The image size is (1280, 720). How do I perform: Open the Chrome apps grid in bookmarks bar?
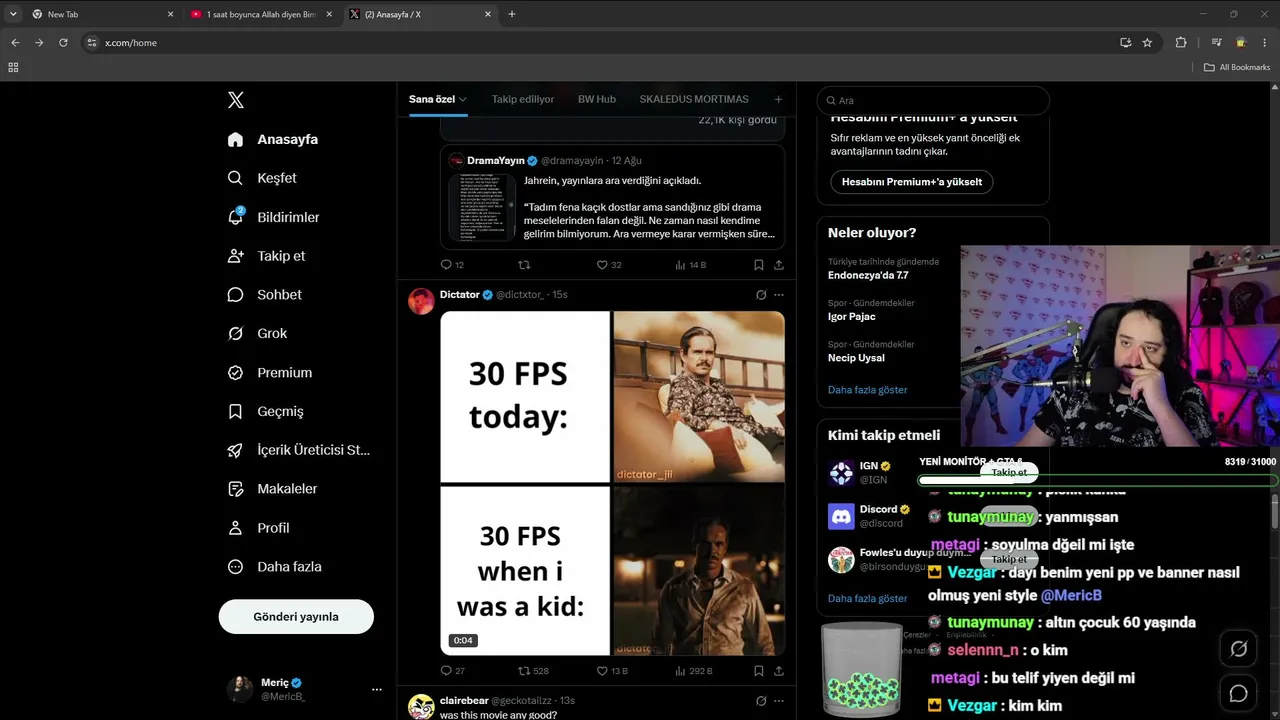13,67
